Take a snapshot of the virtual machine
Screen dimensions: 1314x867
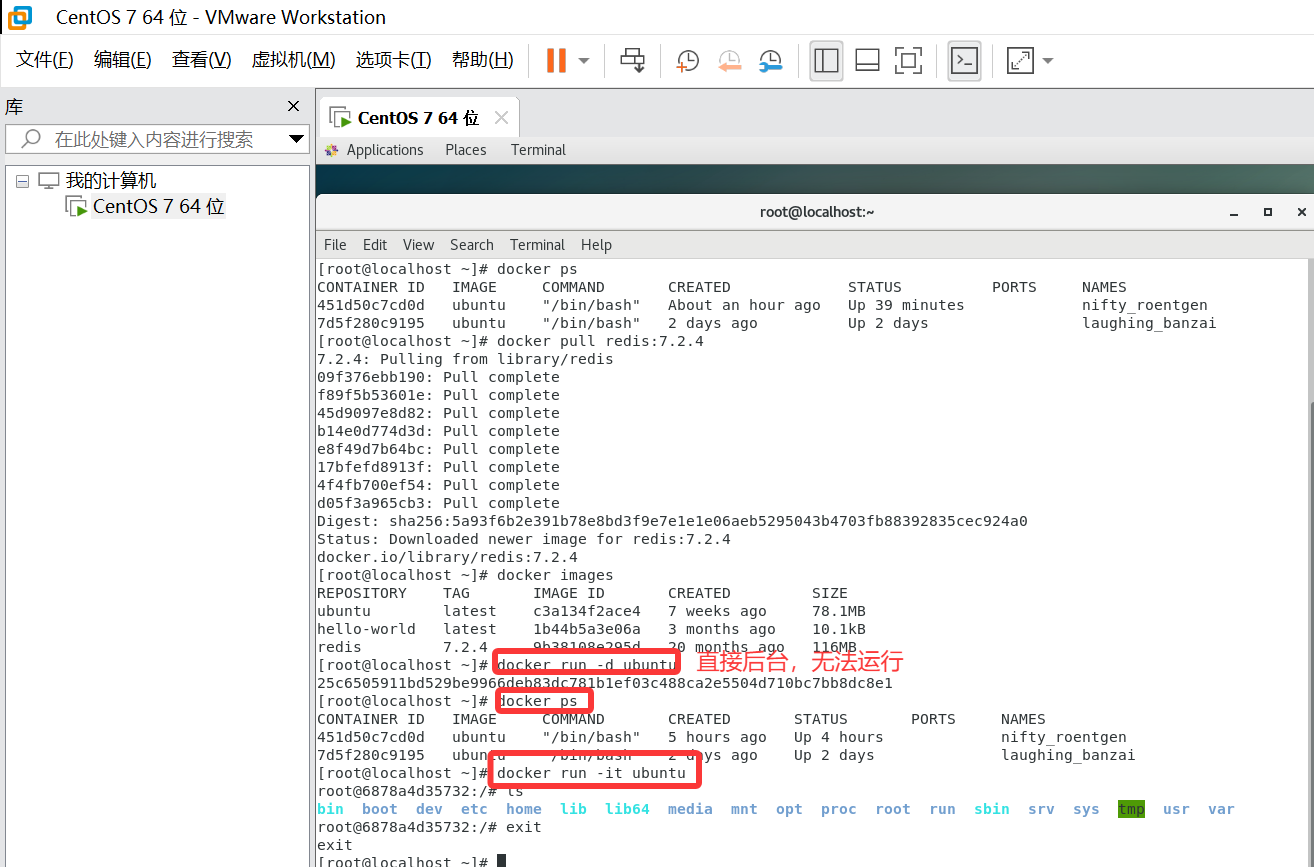click(687, 61)
